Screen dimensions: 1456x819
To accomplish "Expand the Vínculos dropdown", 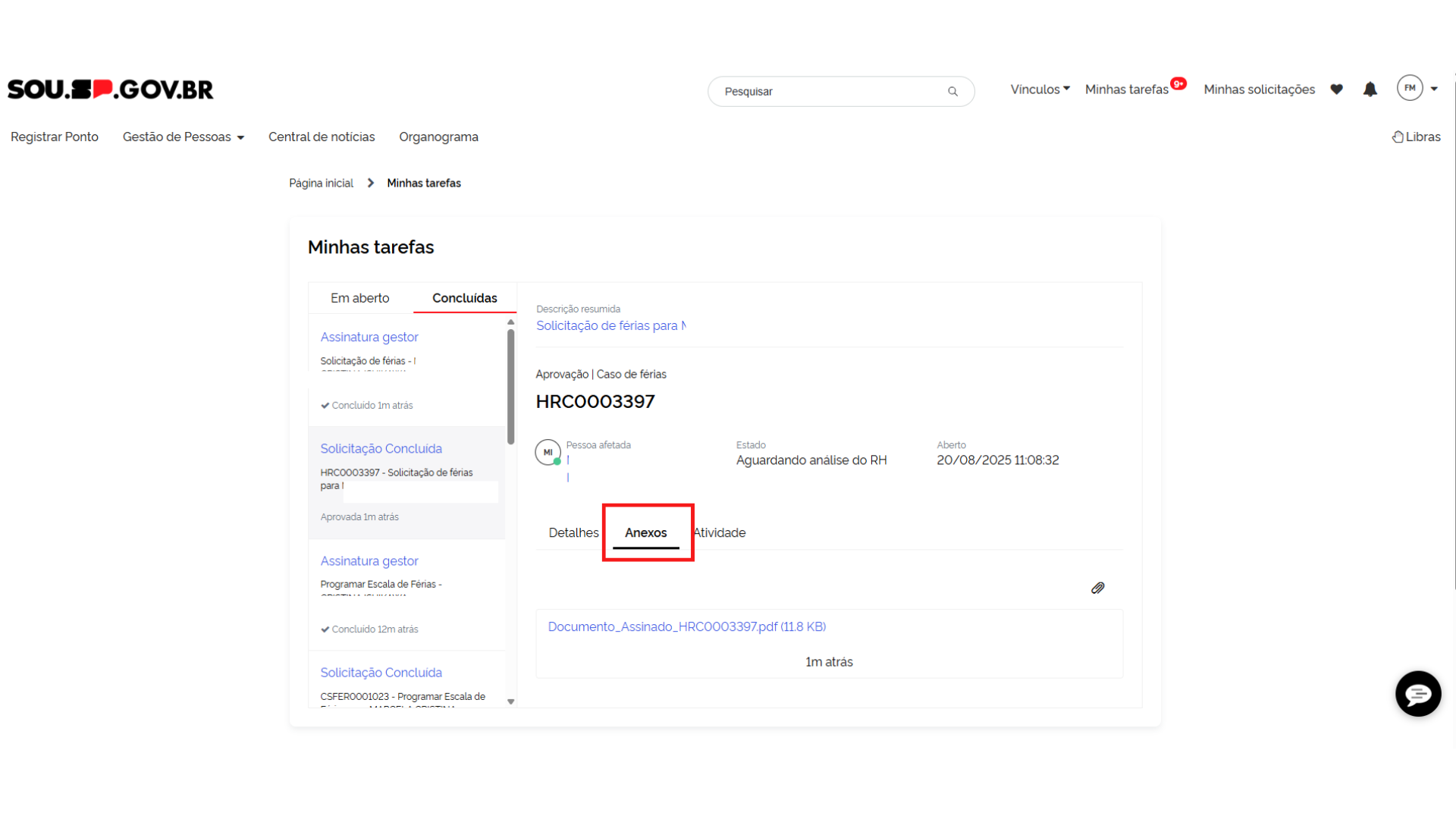I will (x=1040, y=89).
